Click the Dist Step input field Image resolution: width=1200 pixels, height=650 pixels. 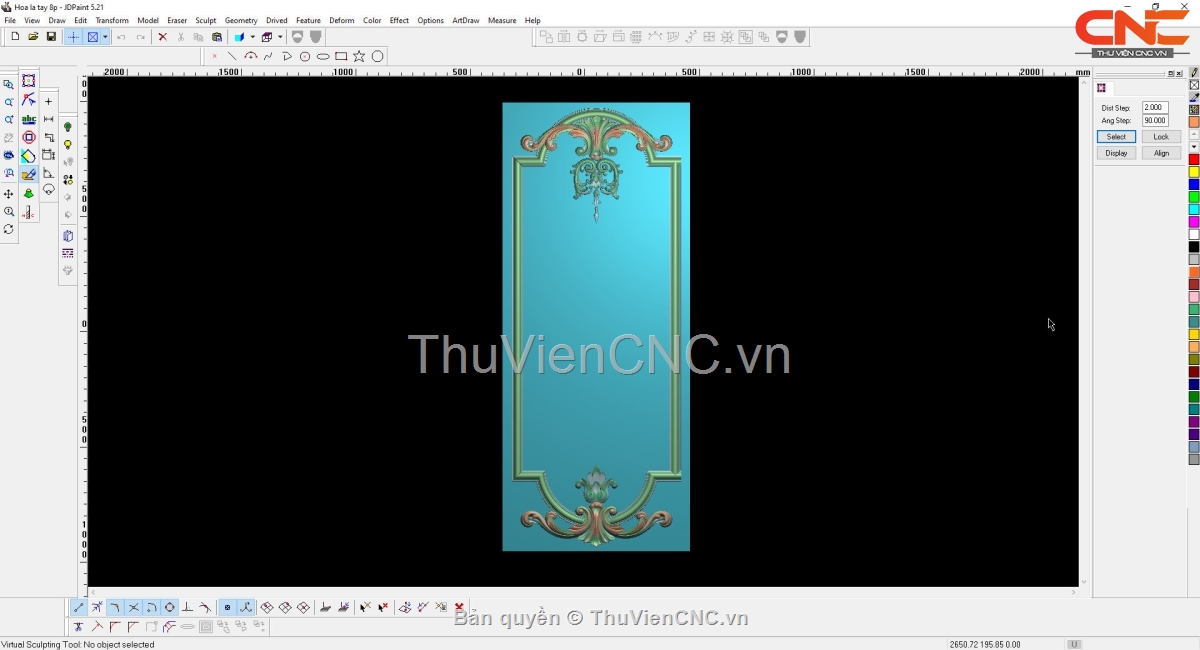1154,107
